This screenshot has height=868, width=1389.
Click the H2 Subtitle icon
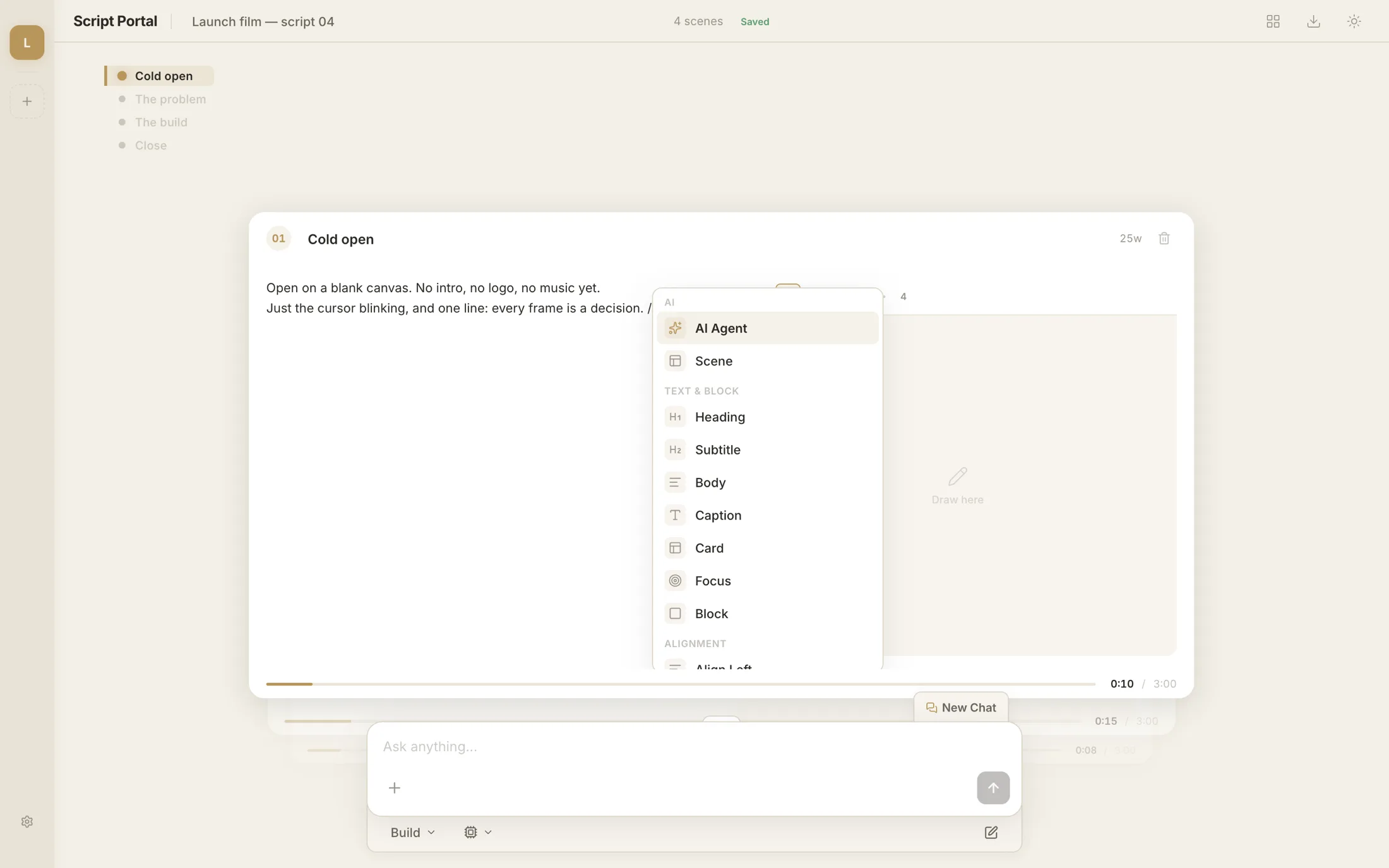pyautogui.click(x=675, y=449)
